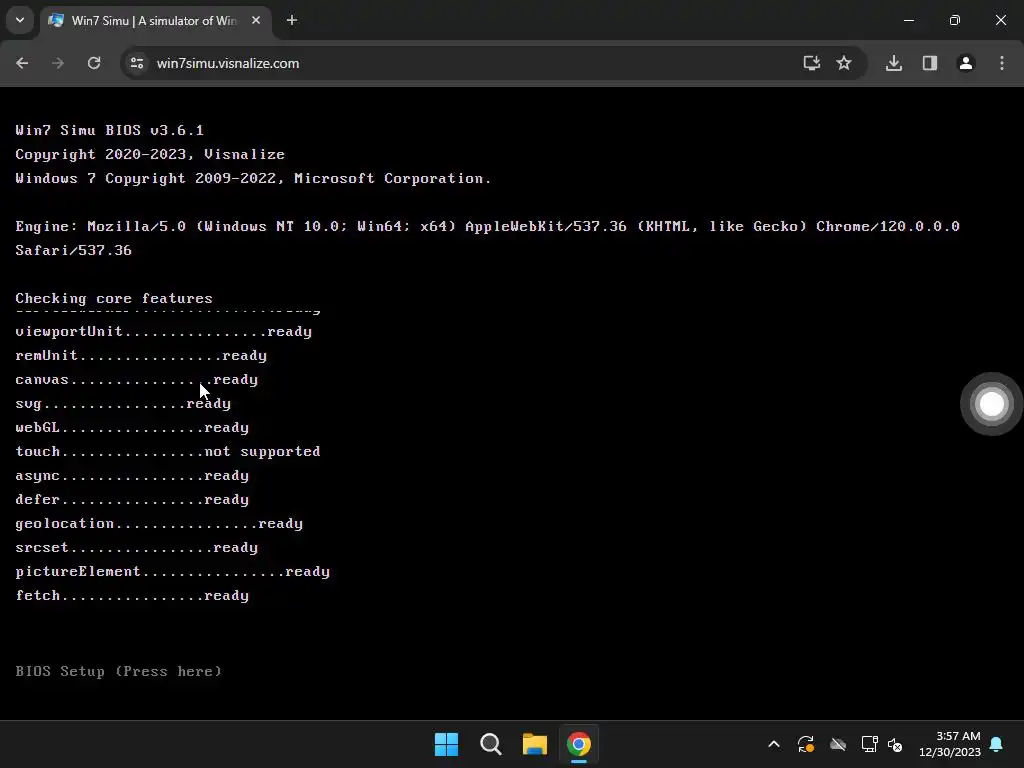Click the 'geolocation' ready line
This screenshot has height=768, width=1024.
[x=159, y=524]
